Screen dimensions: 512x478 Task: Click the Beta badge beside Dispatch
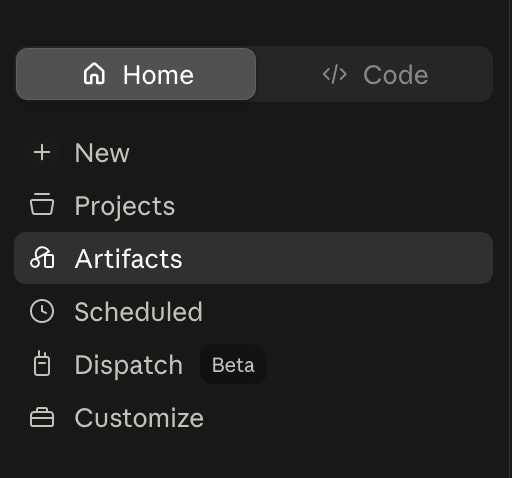(x=233, y=364)
